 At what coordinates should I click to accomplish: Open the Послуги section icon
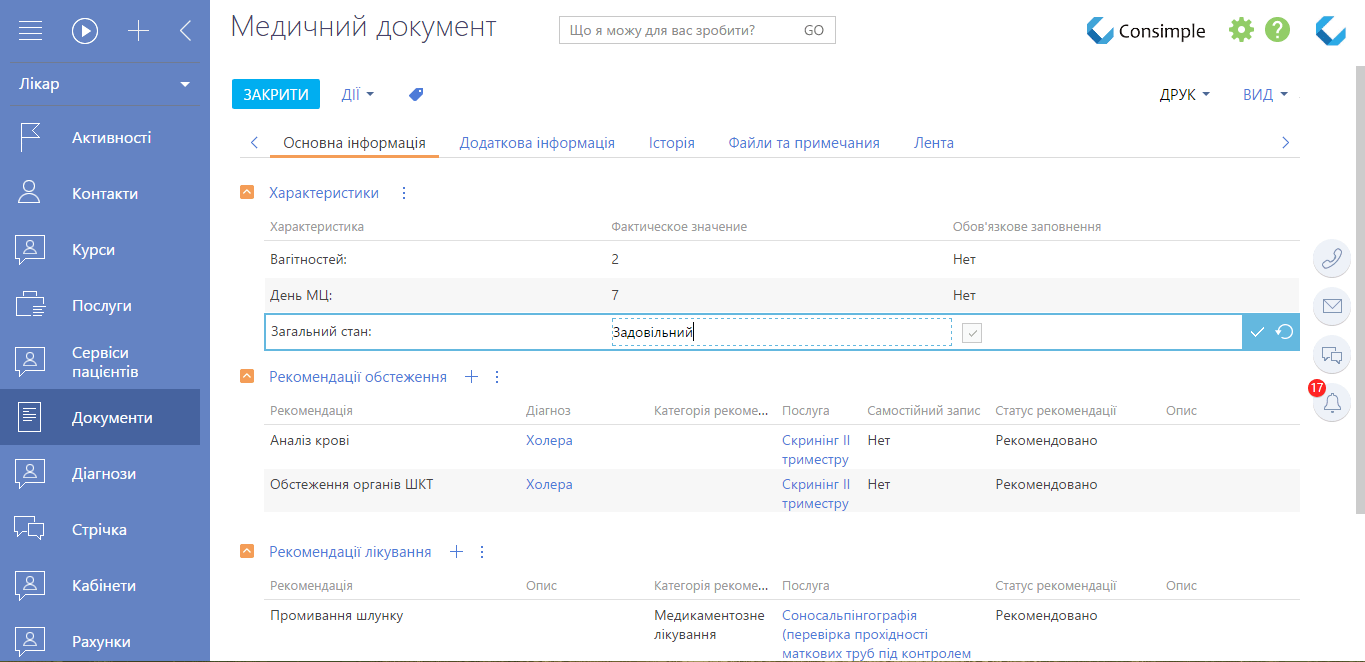[x=30, y=306]
